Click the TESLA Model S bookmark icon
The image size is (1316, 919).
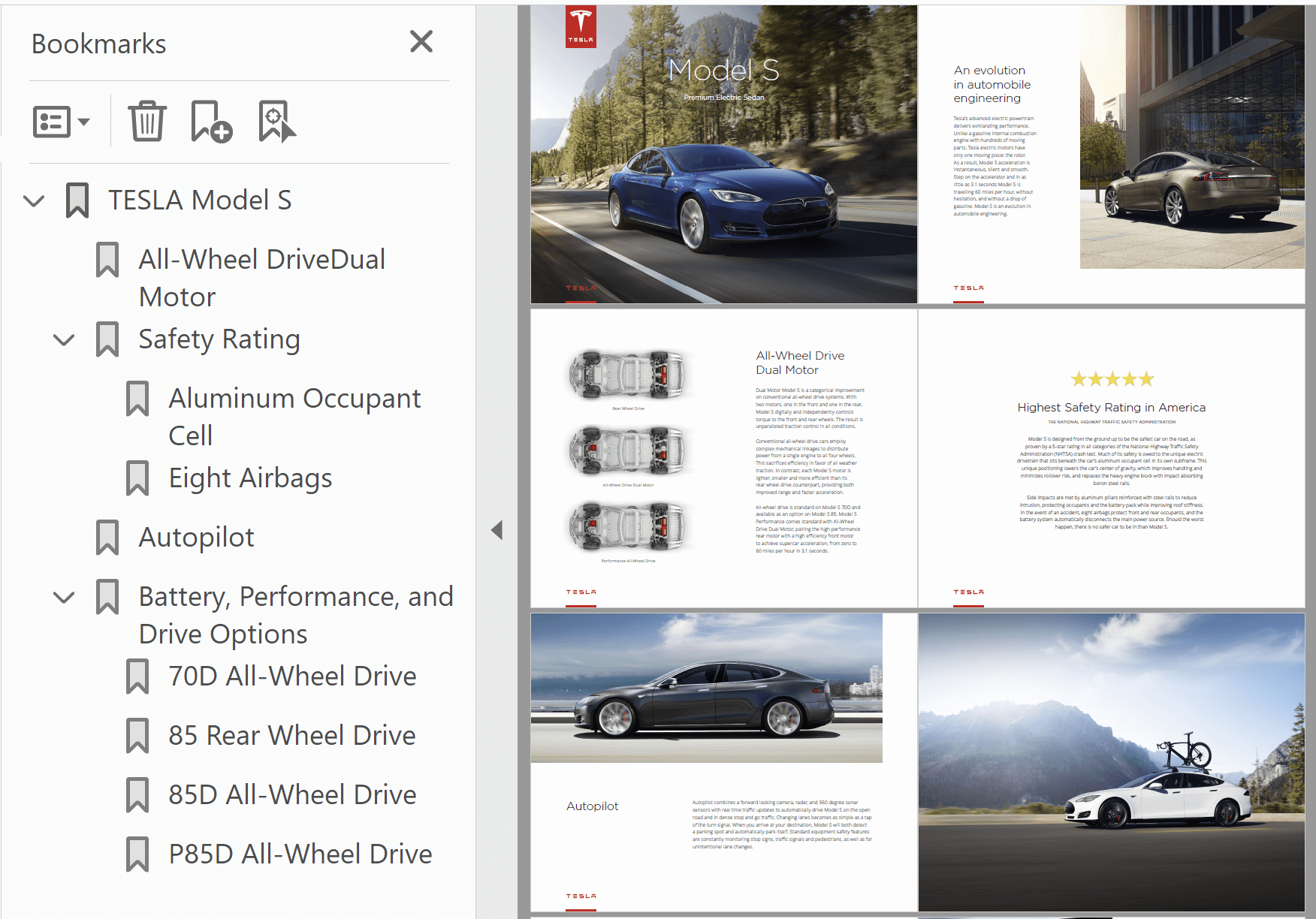pyautogui.click(x=77, y=200)
